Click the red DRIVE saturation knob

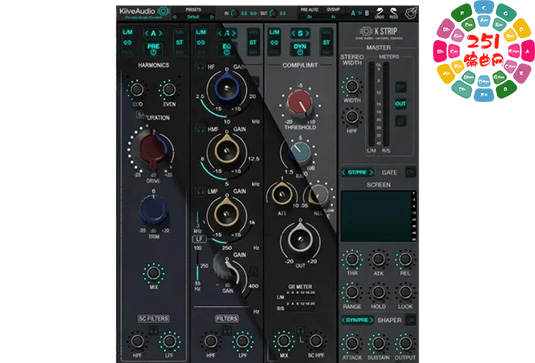click(153, 149)
